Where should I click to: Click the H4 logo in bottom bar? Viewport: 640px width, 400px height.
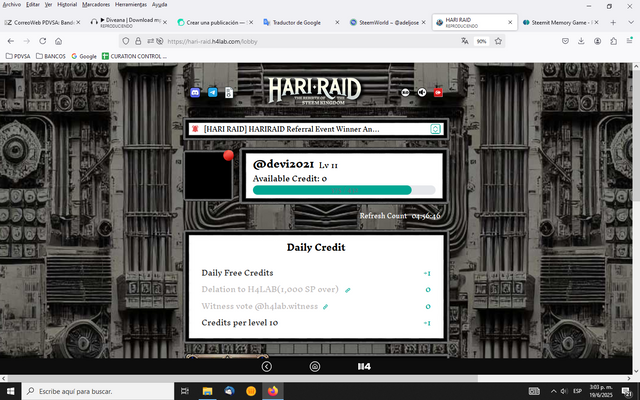pyautogui.click(x=364, y=367)
